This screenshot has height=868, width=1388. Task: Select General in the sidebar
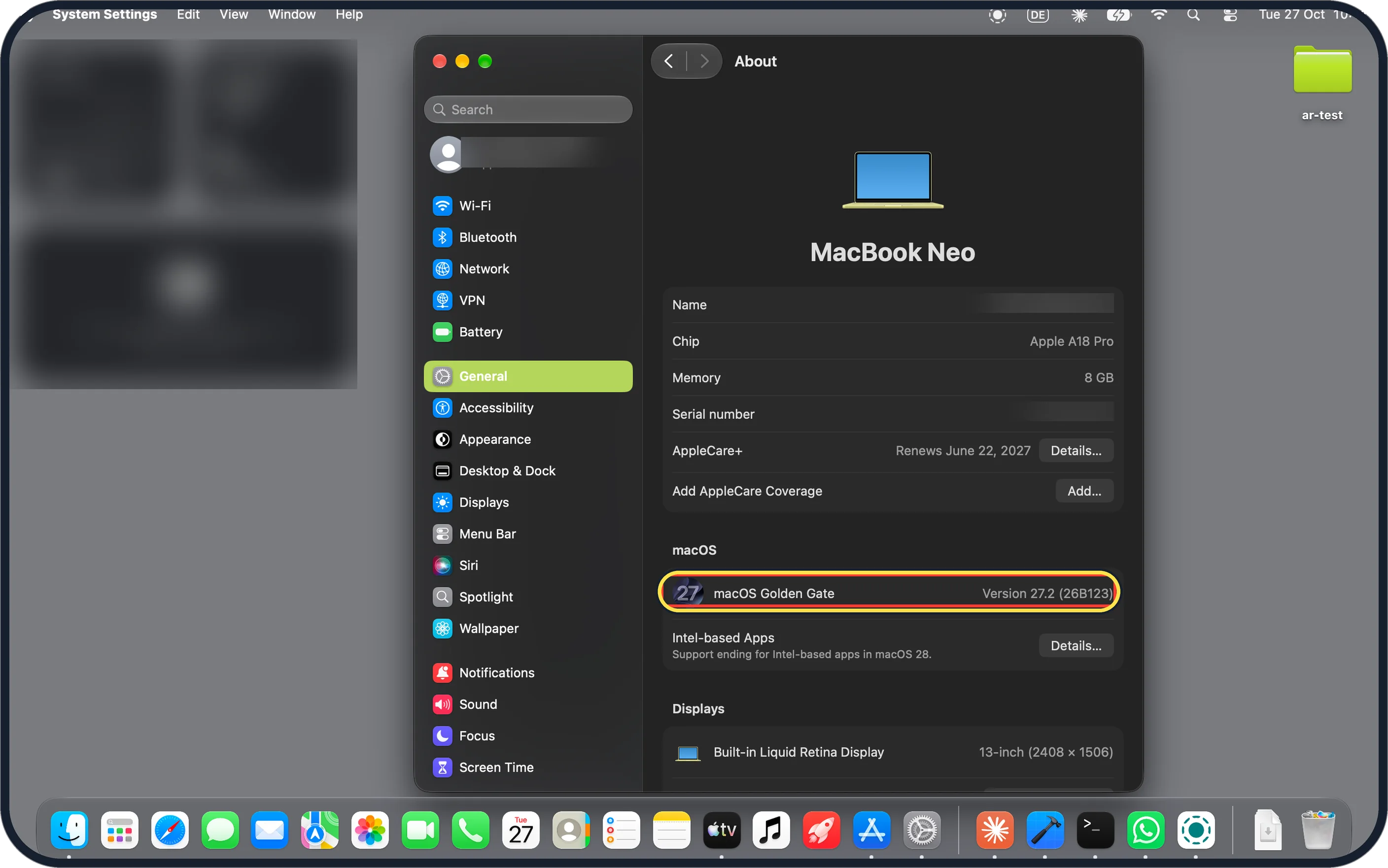click(528, 376)
